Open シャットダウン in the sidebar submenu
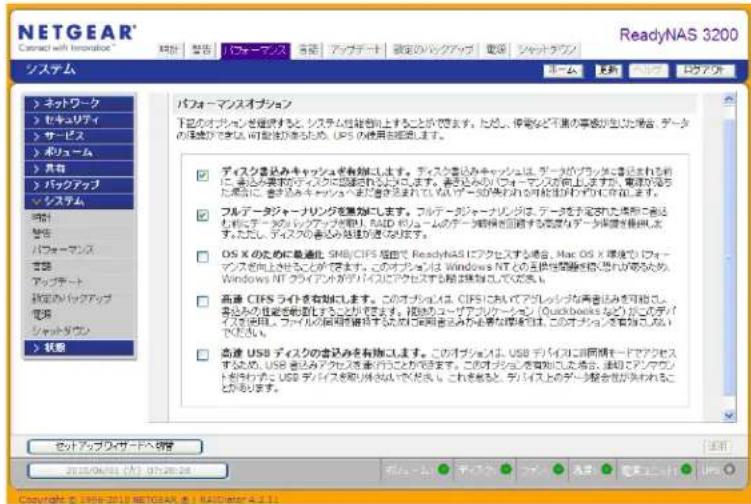This screenshot has height=504, width=751. (x=61, y=331)
